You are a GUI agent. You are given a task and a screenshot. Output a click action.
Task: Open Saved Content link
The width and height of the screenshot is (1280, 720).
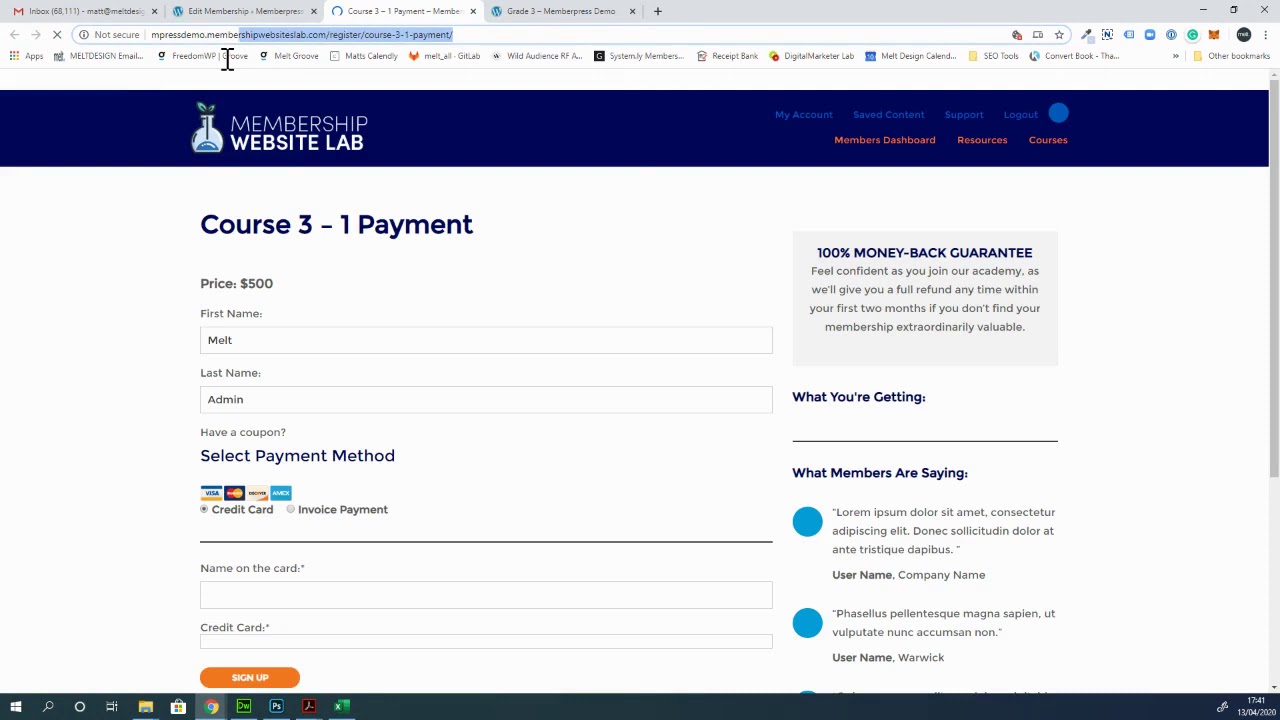pos(888,115)
